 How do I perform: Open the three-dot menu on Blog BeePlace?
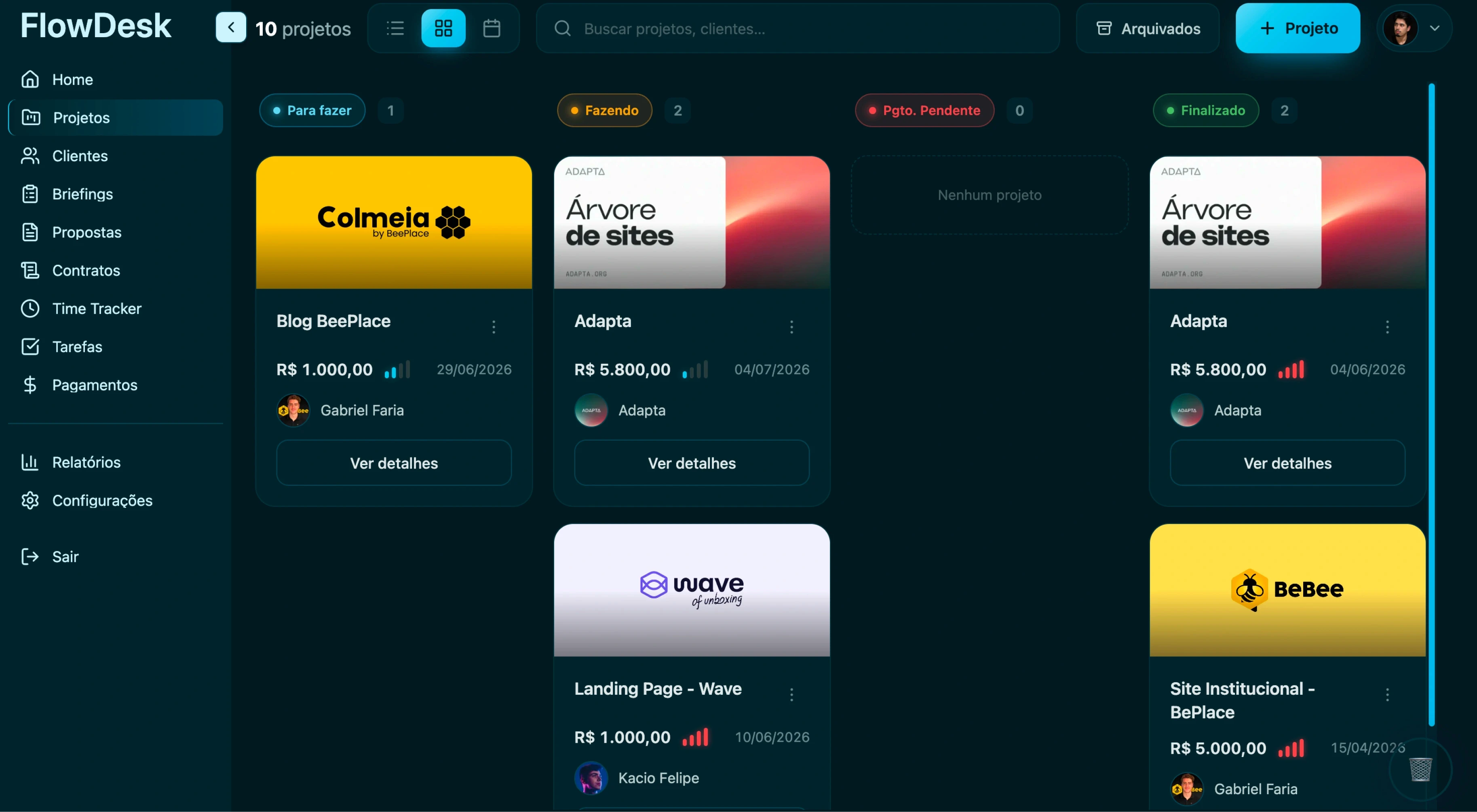494,327
